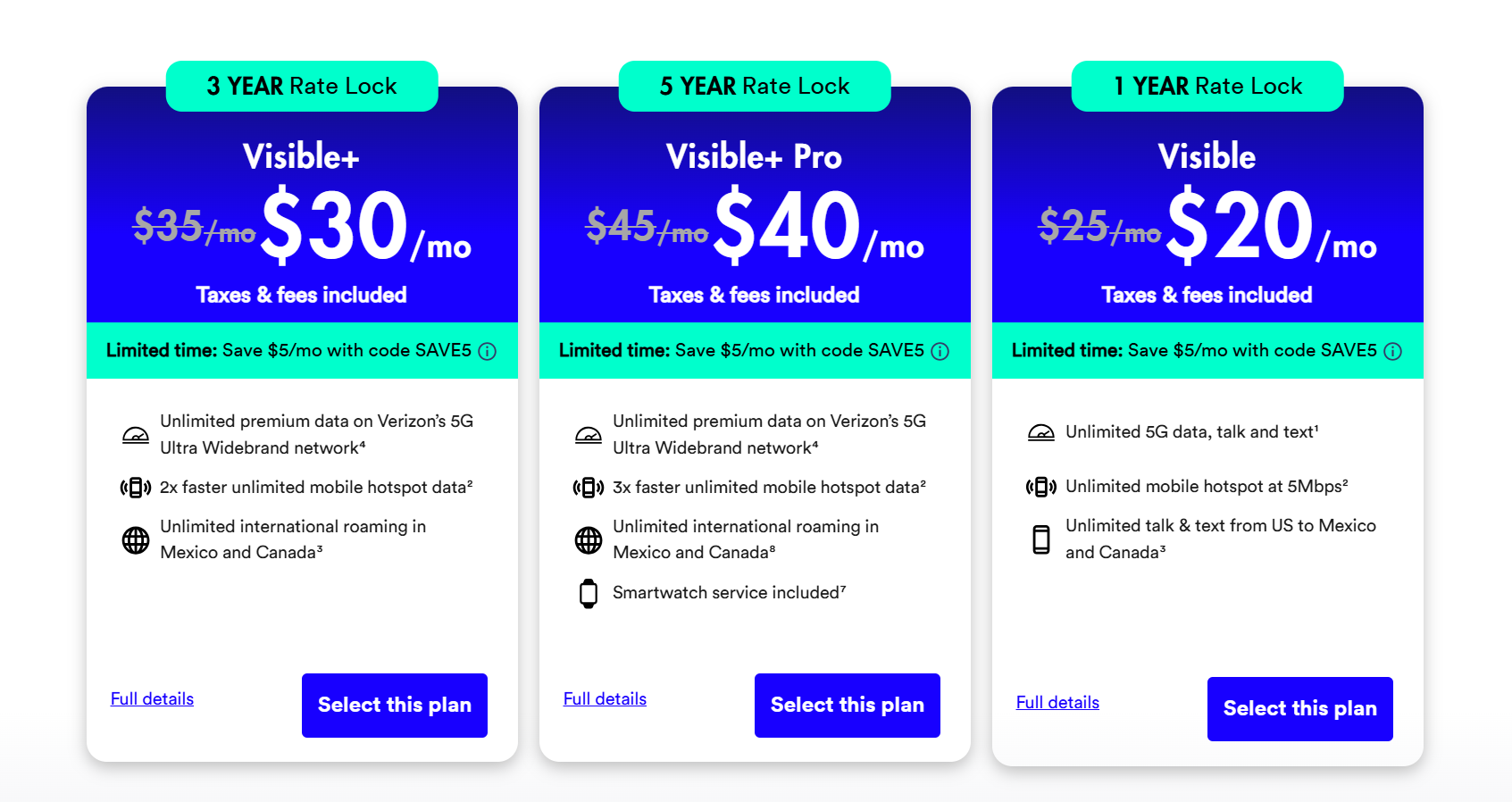This screenshot has width=1512, height=802.
Task: Select the Visible+ $30 plan
Action: [395, 706]
